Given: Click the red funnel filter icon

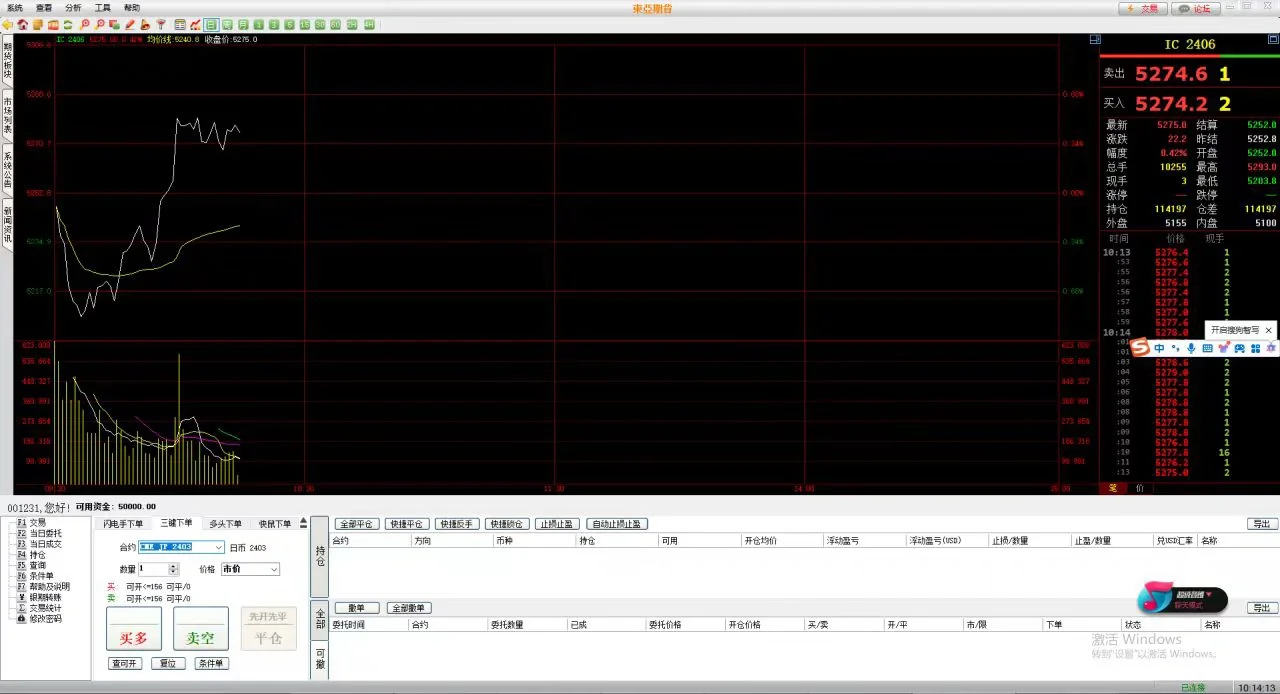Looking at the screenshot, I should (161, 24).
